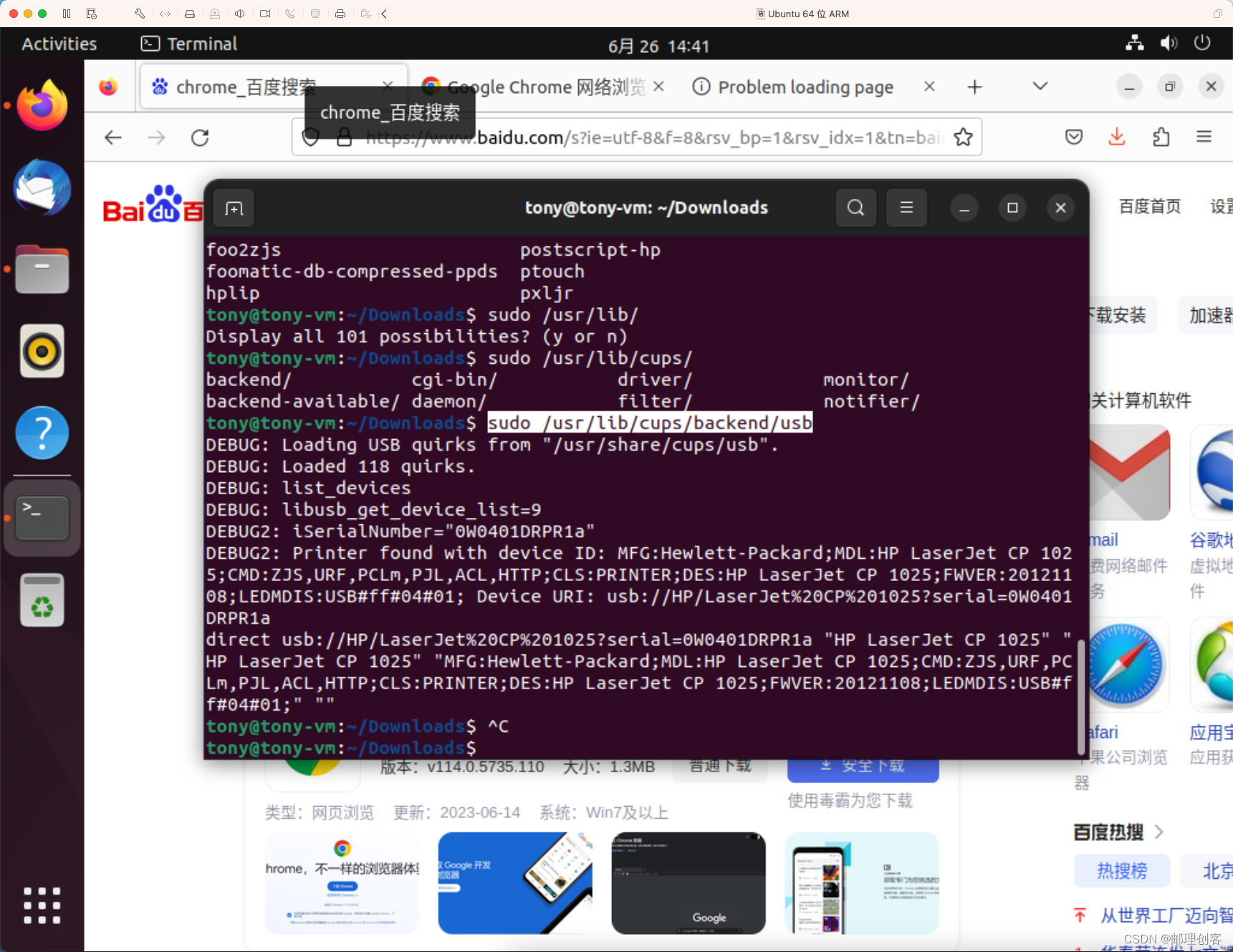Open the Firefox Extensions panel

tap(1161, 137)
